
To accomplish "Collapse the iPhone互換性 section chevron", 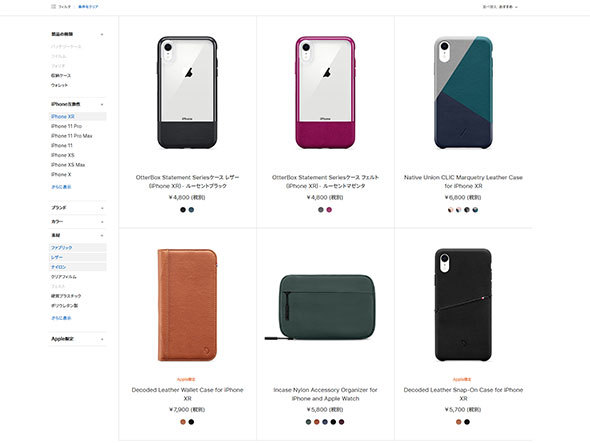I will [x=102, y=105].
